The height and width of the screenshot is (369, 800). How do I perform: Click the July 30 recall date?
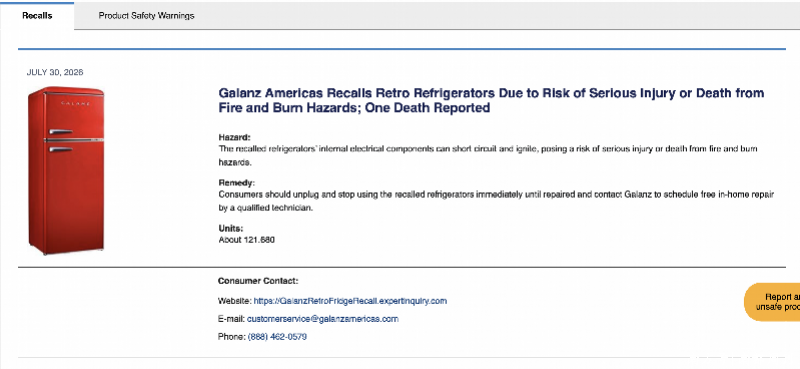[55, 72]
